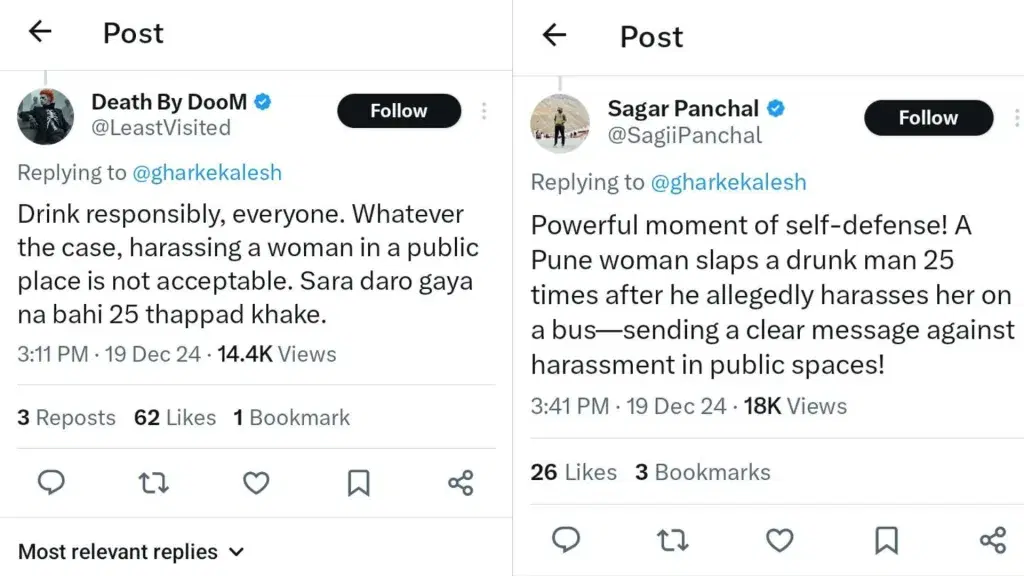The width and height of the screenshot is (1024, 576).
Task: Share Sagar Panchal's post
Action: (992, 540)
